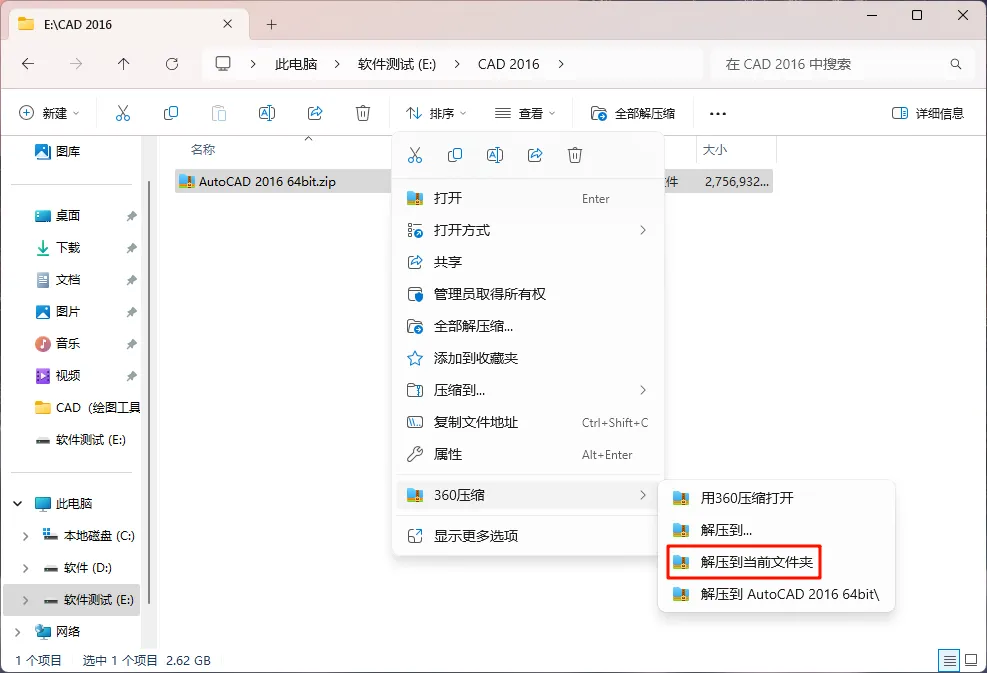The height and width of the screenshot is (673, 987).
Task: Click the Delete trash icon in the toolbar
Action: 363,113
